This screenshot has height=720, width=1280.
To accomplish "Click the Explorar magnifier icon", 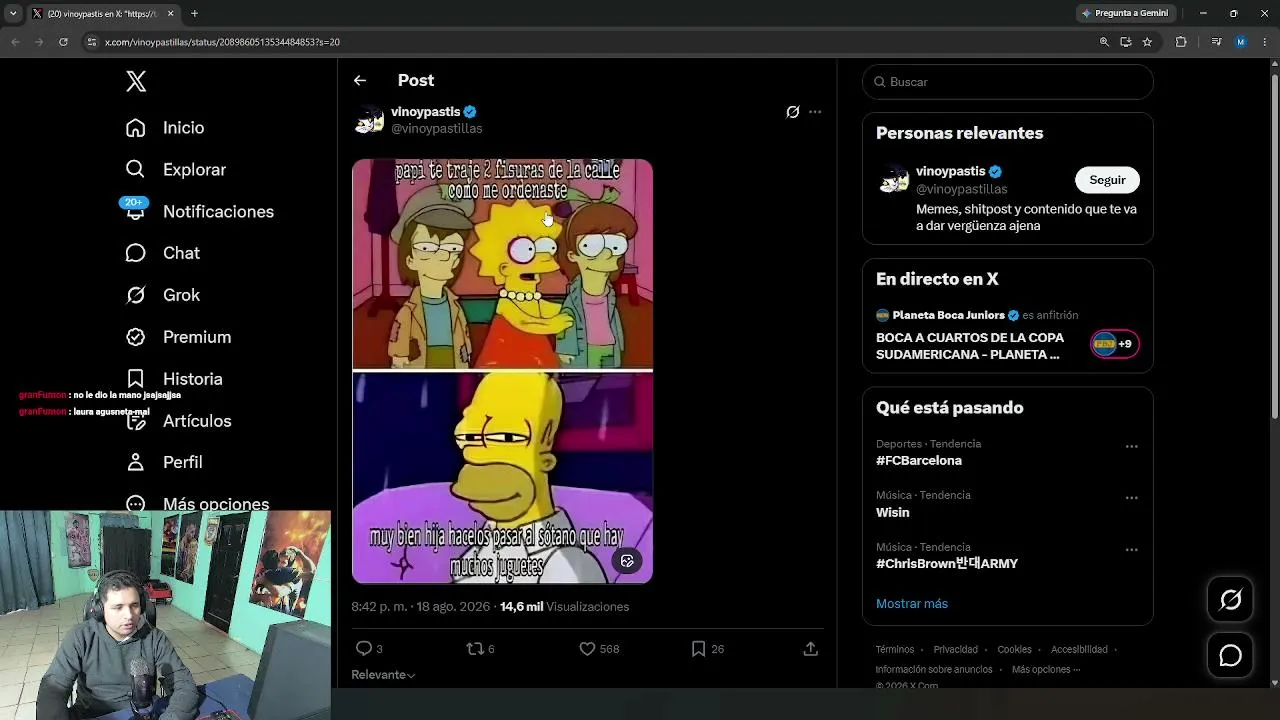I will click(136, 170).
